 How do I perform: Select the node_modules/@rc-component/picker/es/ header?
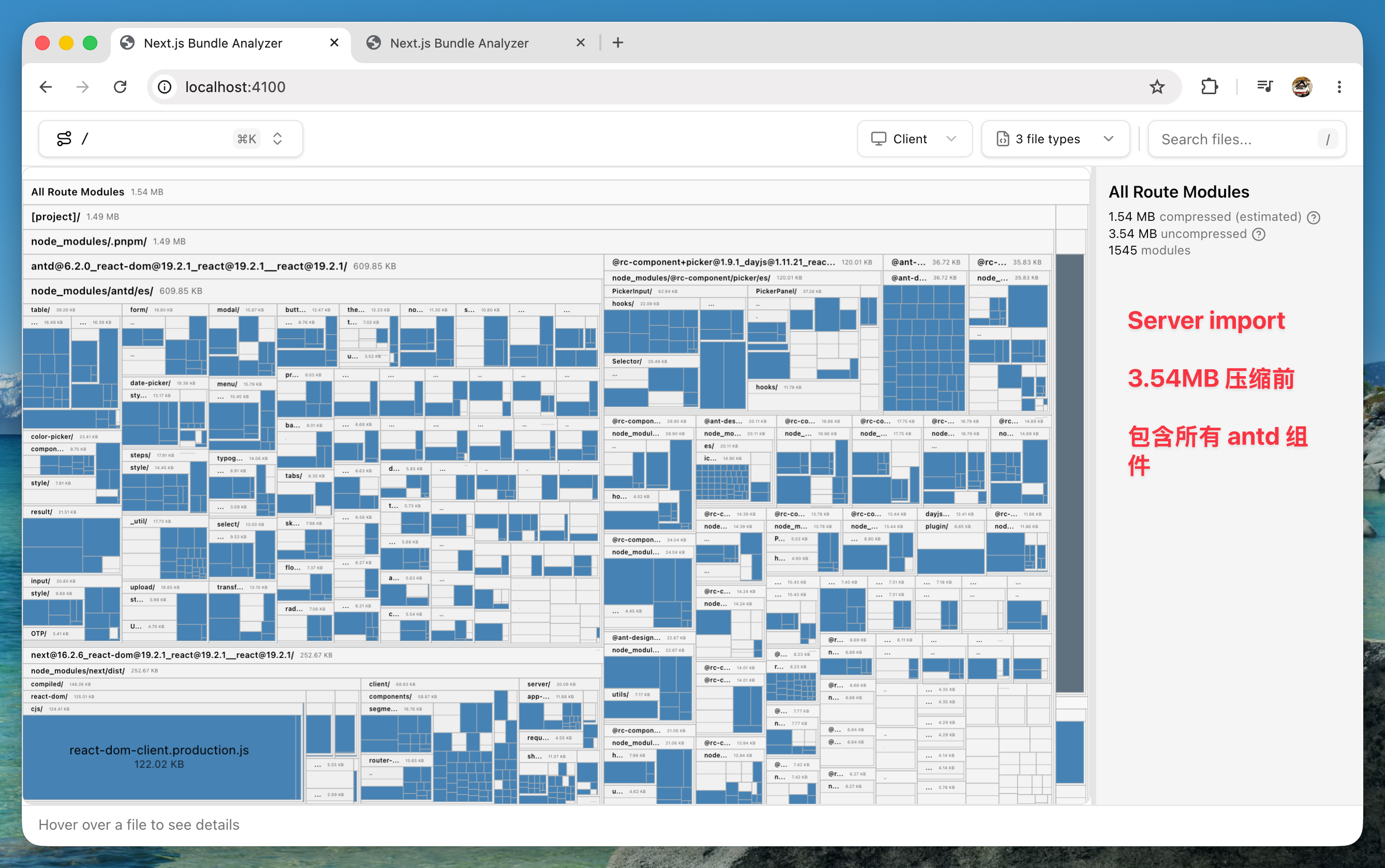742,278
